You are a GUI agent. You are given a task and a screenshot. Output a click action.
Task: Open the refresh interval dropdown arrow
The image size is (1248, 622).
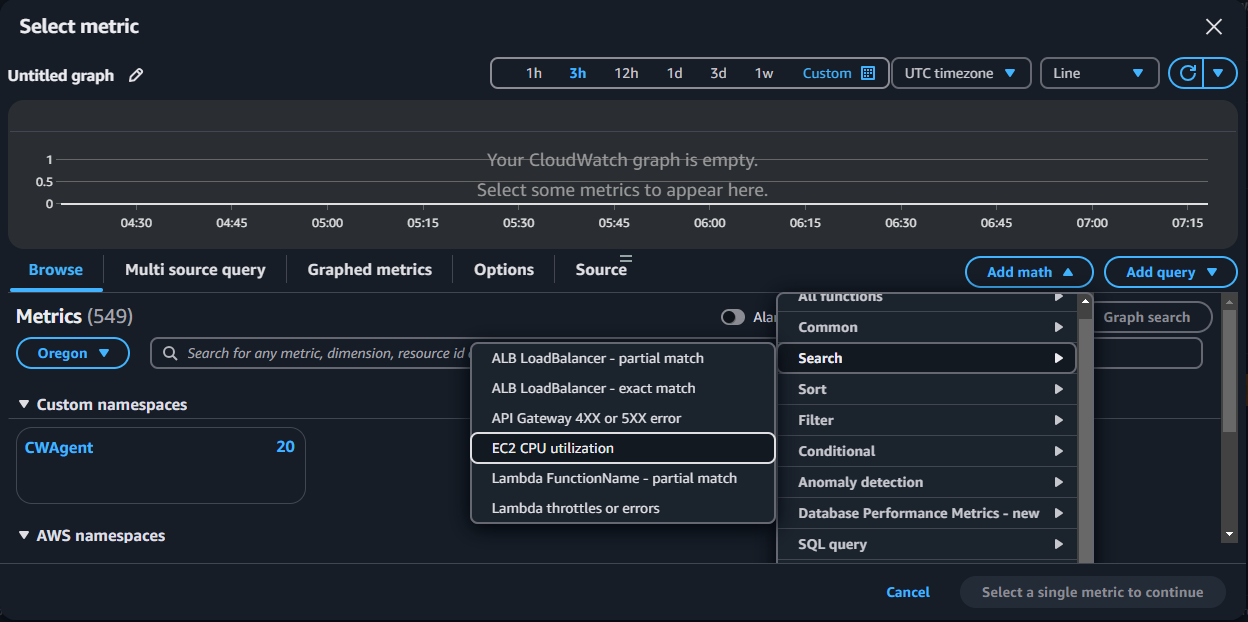[1218, 73]
